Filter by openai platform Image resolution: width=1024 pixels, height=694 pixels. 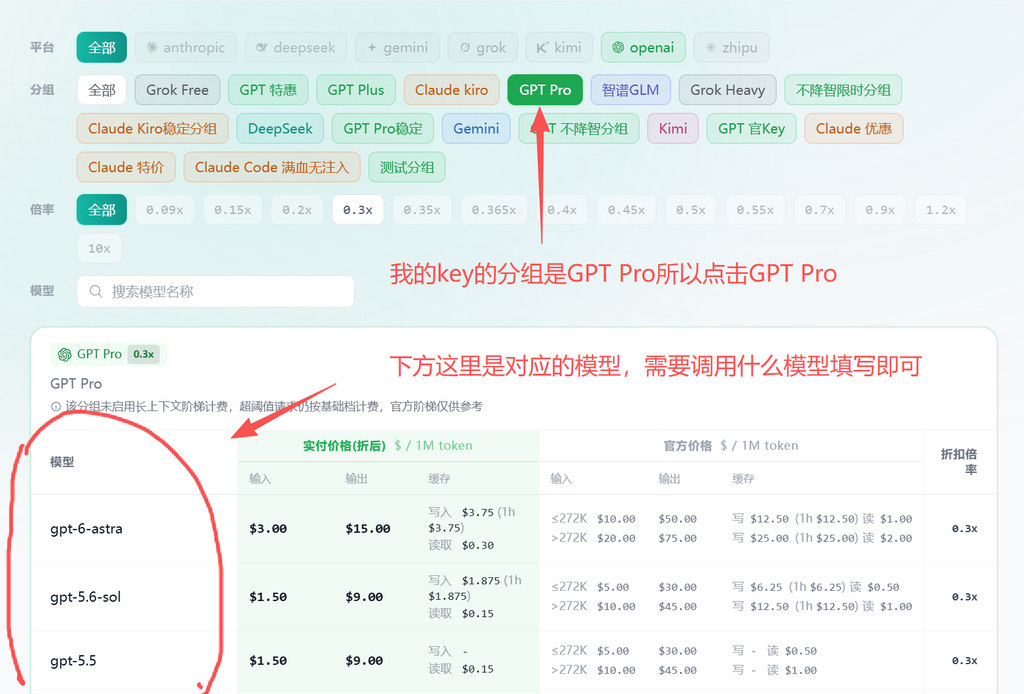point(643,48)
